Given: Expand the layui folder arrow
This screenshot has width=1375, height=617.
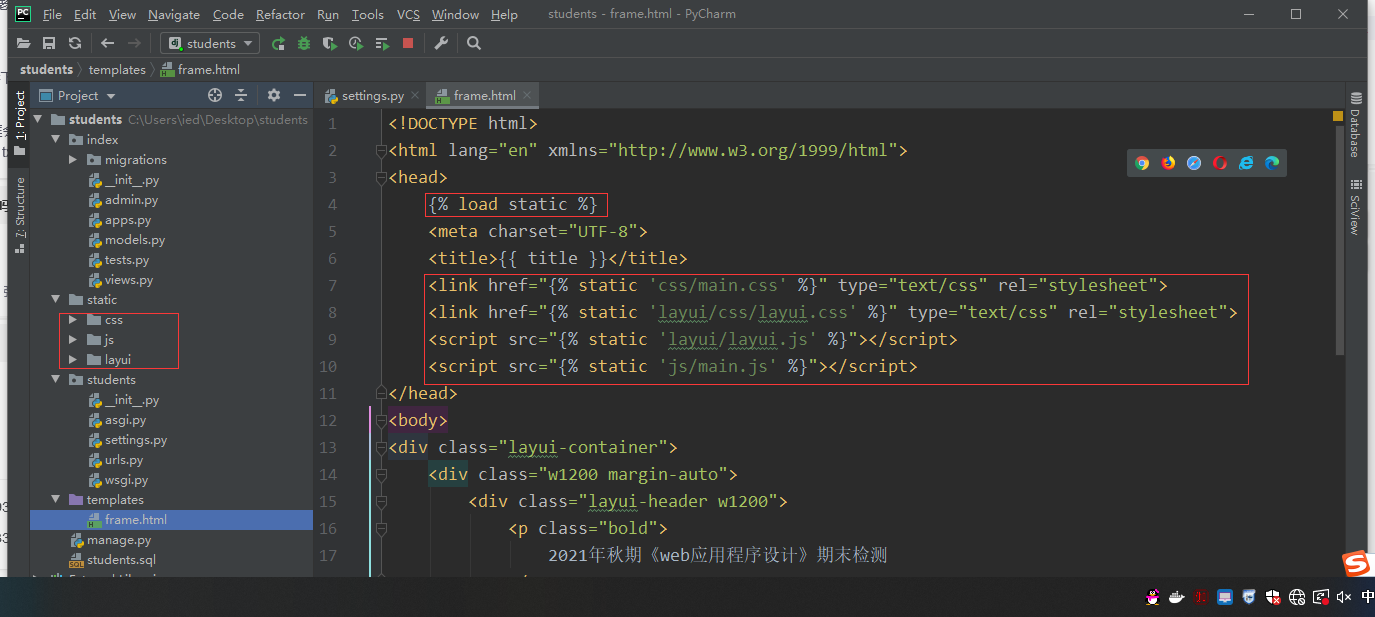Looking at the screenshot, I should click(73, 359).
